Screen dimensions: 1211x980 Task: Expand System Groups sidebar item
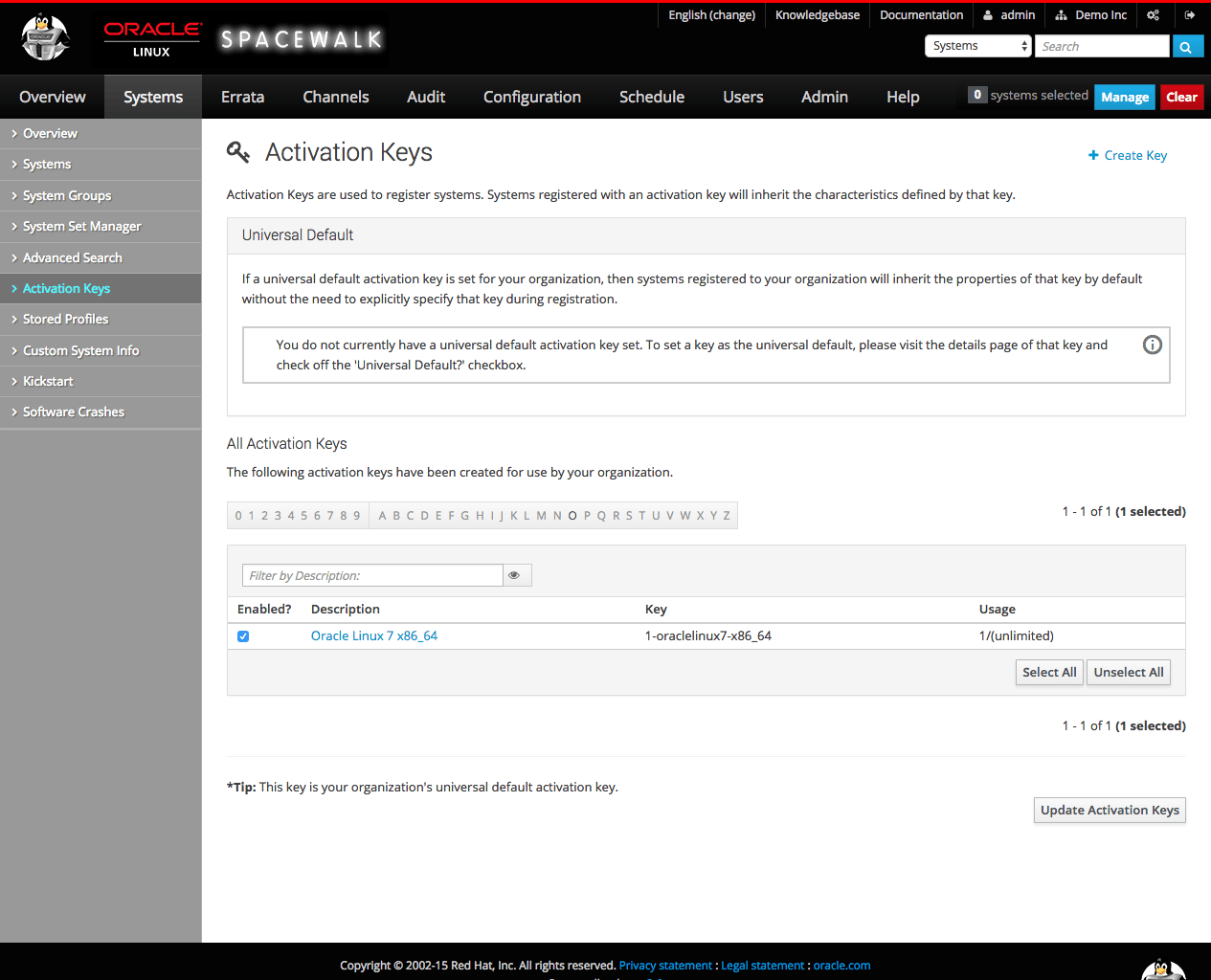(101, 195)
